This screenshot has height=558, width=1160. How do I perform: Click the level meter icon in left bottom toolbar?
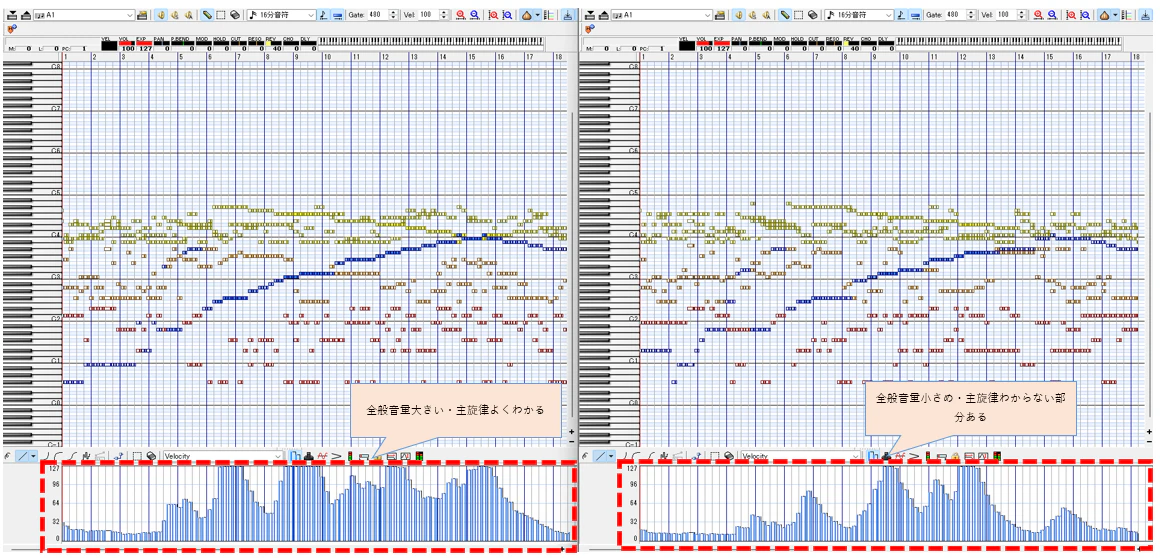[419, 456]
